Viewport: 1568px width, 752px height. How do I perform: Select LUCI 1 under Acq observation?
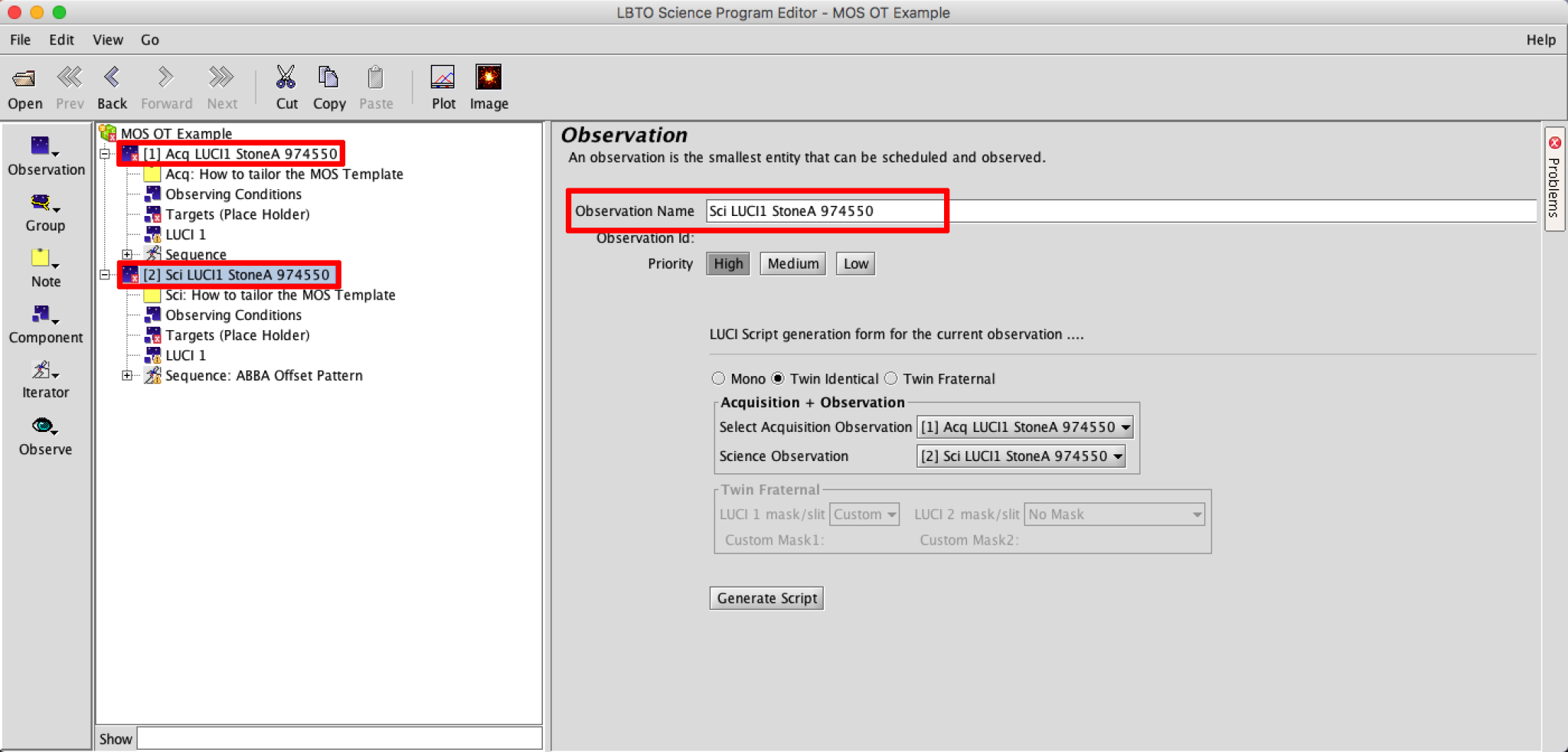point(185,234)
